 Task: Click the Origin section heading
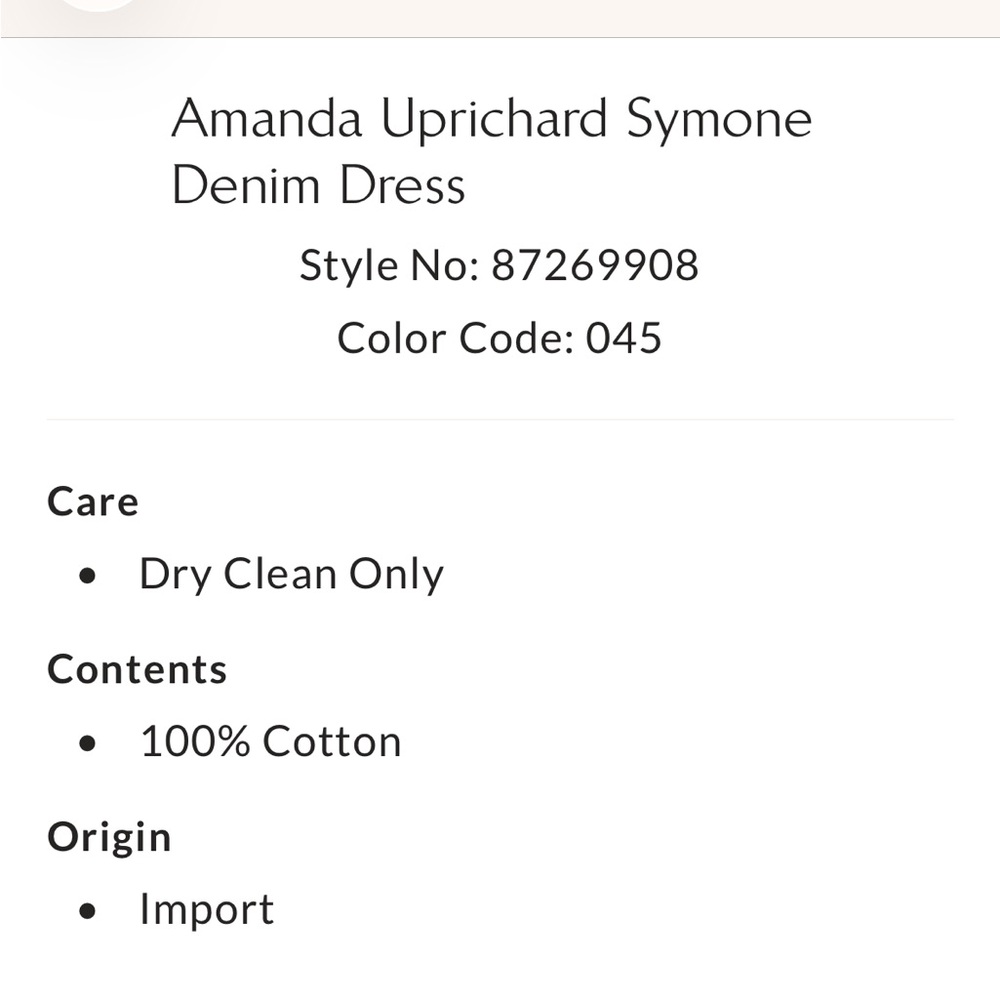[109, 837]
